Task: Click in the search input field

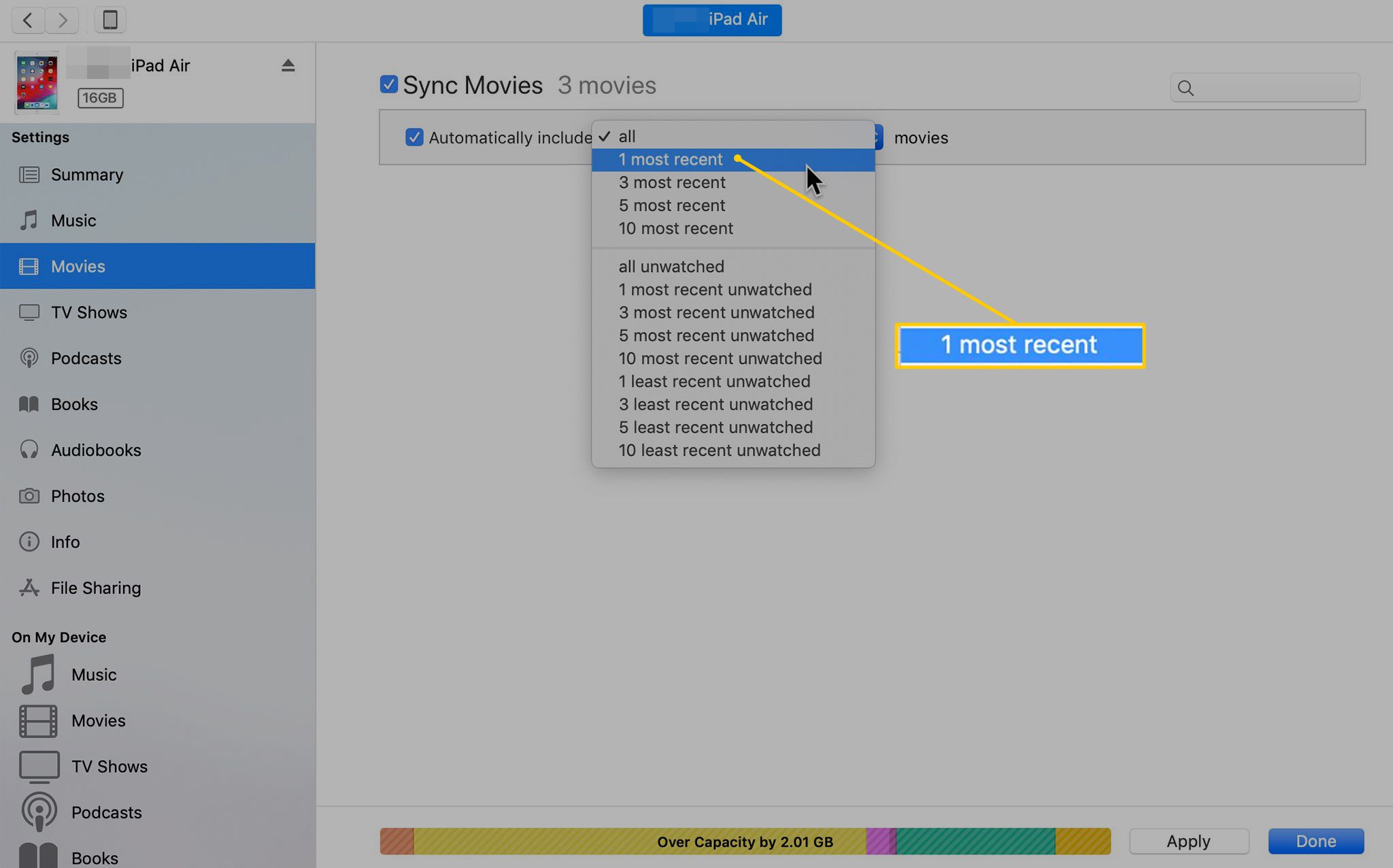Action: point(1265,88)
